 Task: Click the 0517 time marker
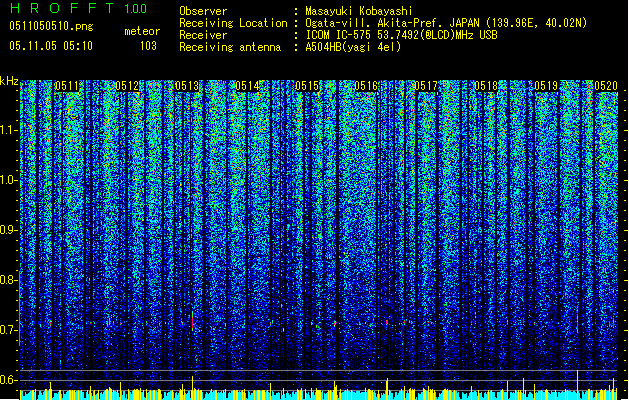click(426, 86)
